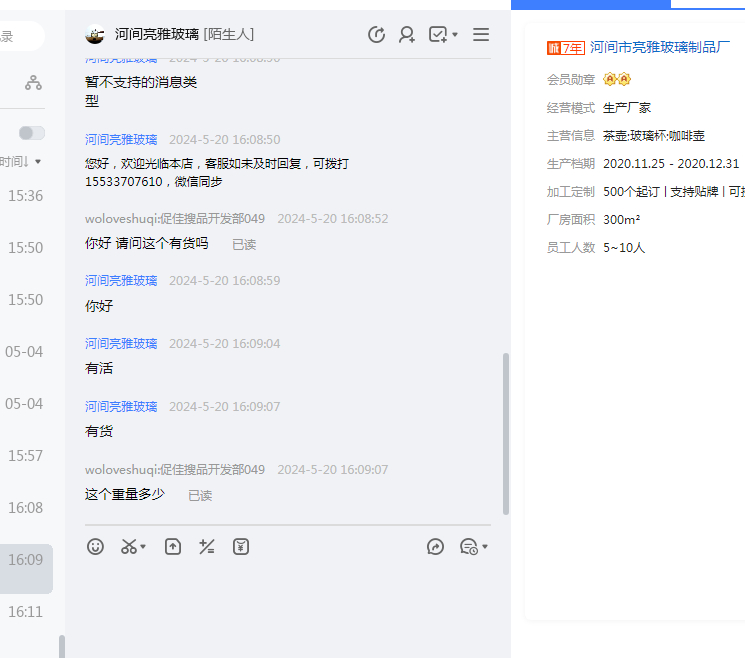Click the upload file icon
The width and height of the screenshot is (745, 658).
172,547
